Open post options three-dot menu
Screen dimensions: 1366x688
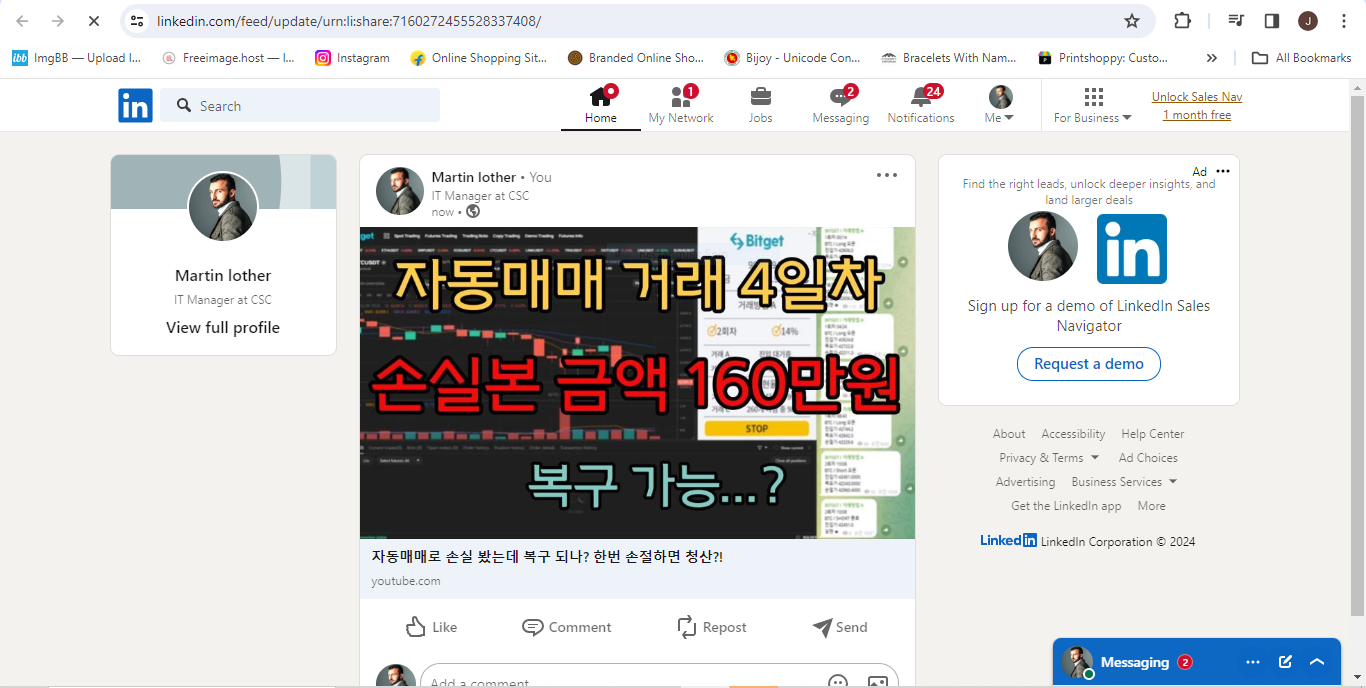[887, 175]
